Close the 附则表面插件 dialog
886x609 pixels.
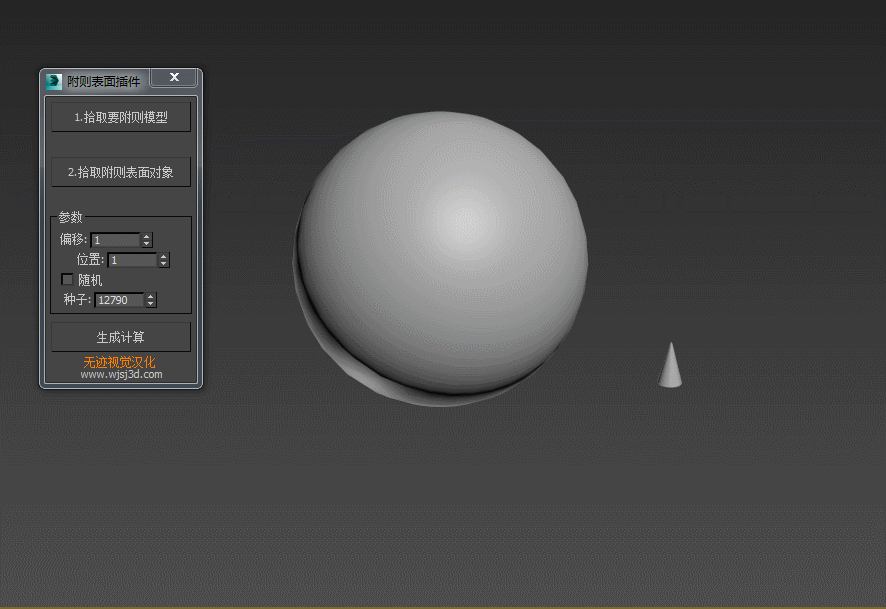tap(174, 78)
